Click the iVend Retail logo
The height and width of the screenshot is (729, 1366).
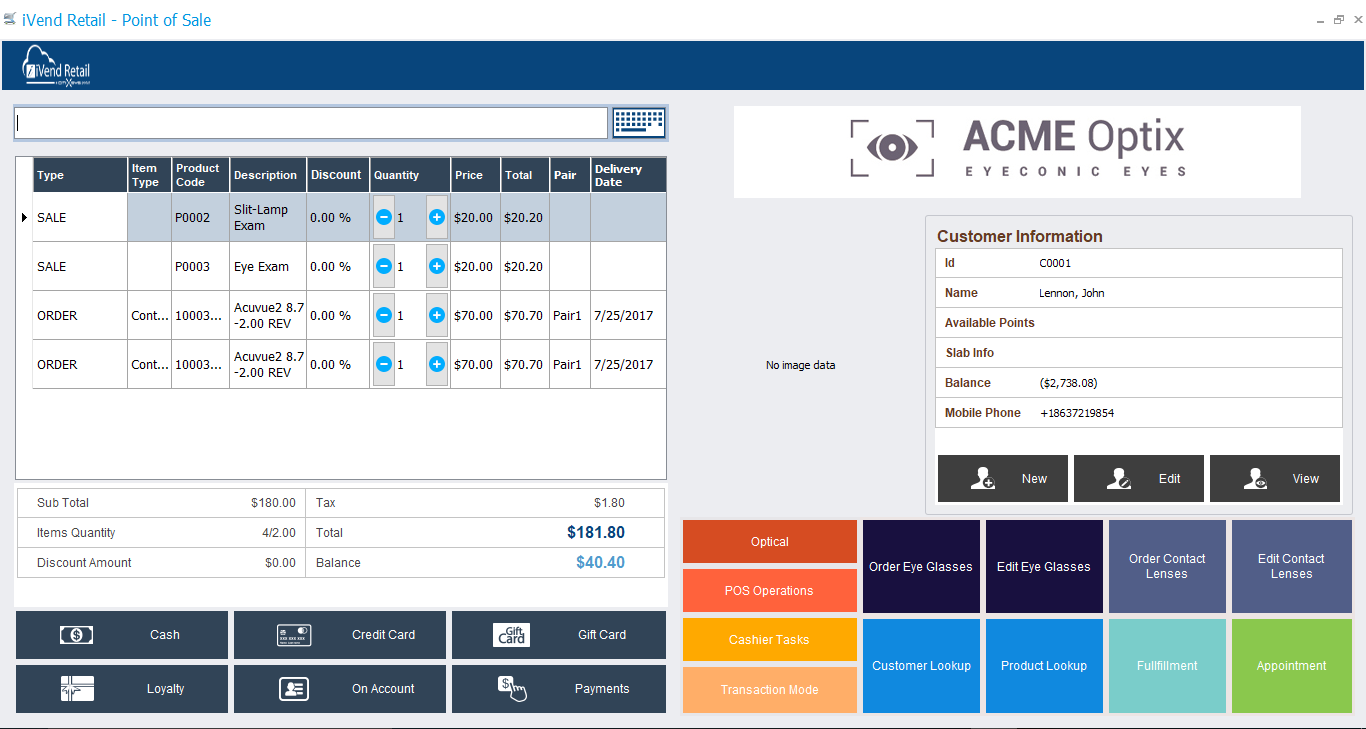click(x=57, y=67)
